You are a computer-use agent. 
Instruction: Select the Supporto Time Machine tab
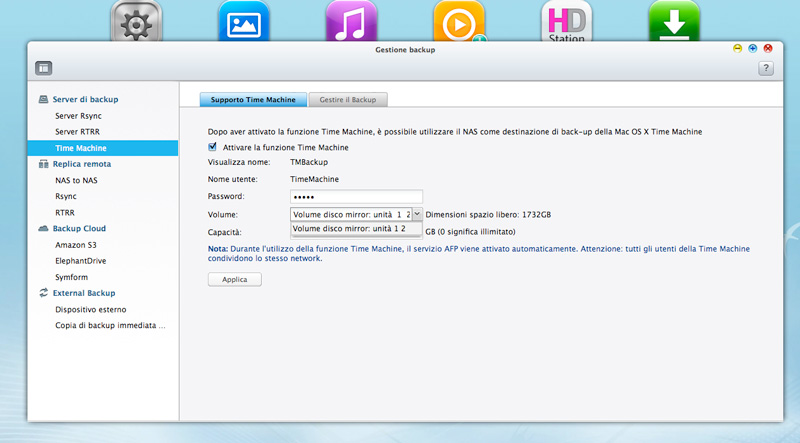pyautogui.click(x=252, y=100)
